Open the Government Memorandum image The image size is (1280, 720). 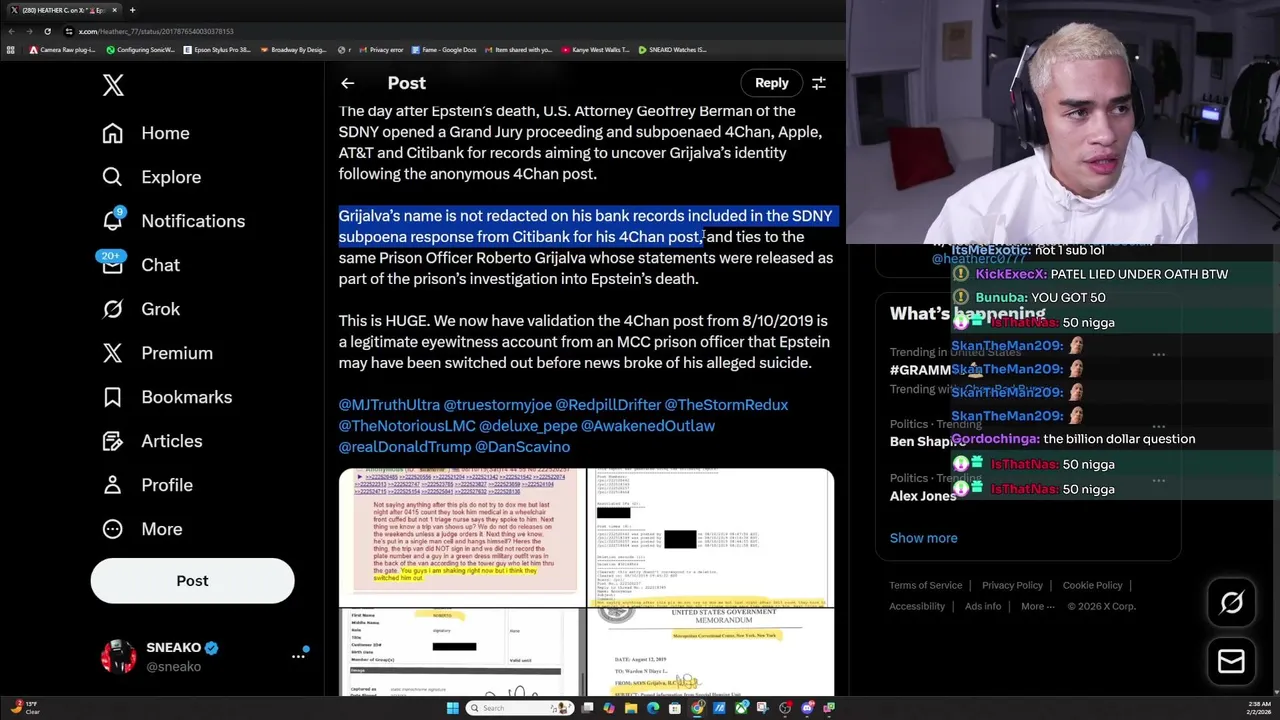pos(711,652)
